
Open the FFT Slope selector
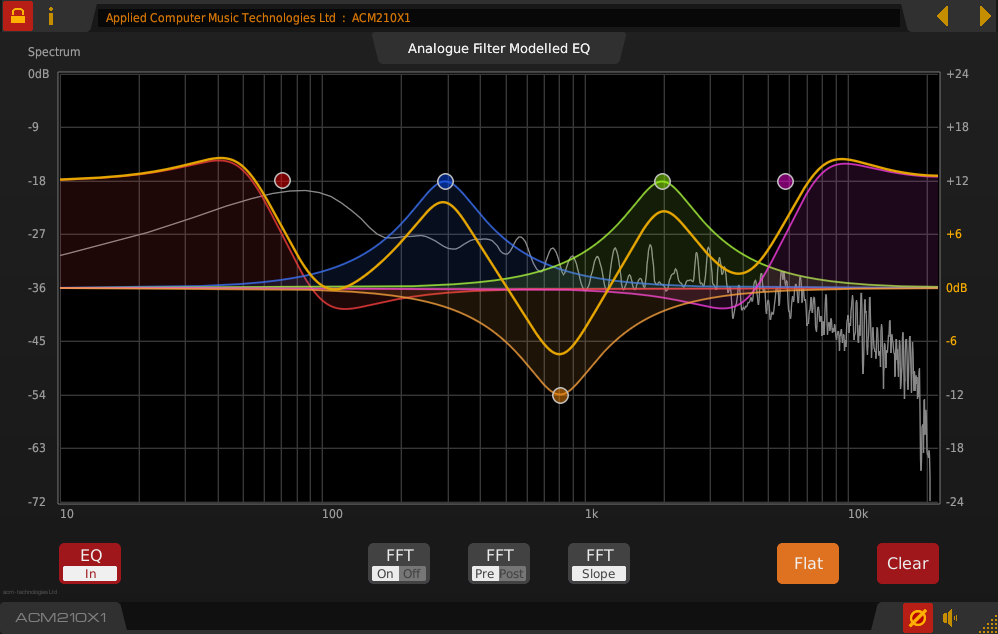pyautogui.click(x=599, y=574)
